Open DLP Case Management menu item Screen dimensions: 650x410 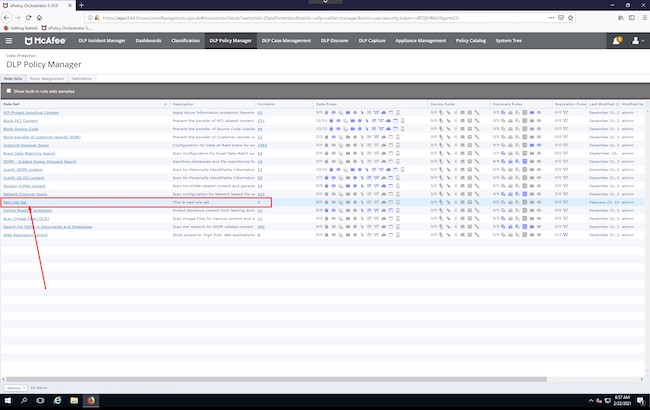tap(286, 41)
